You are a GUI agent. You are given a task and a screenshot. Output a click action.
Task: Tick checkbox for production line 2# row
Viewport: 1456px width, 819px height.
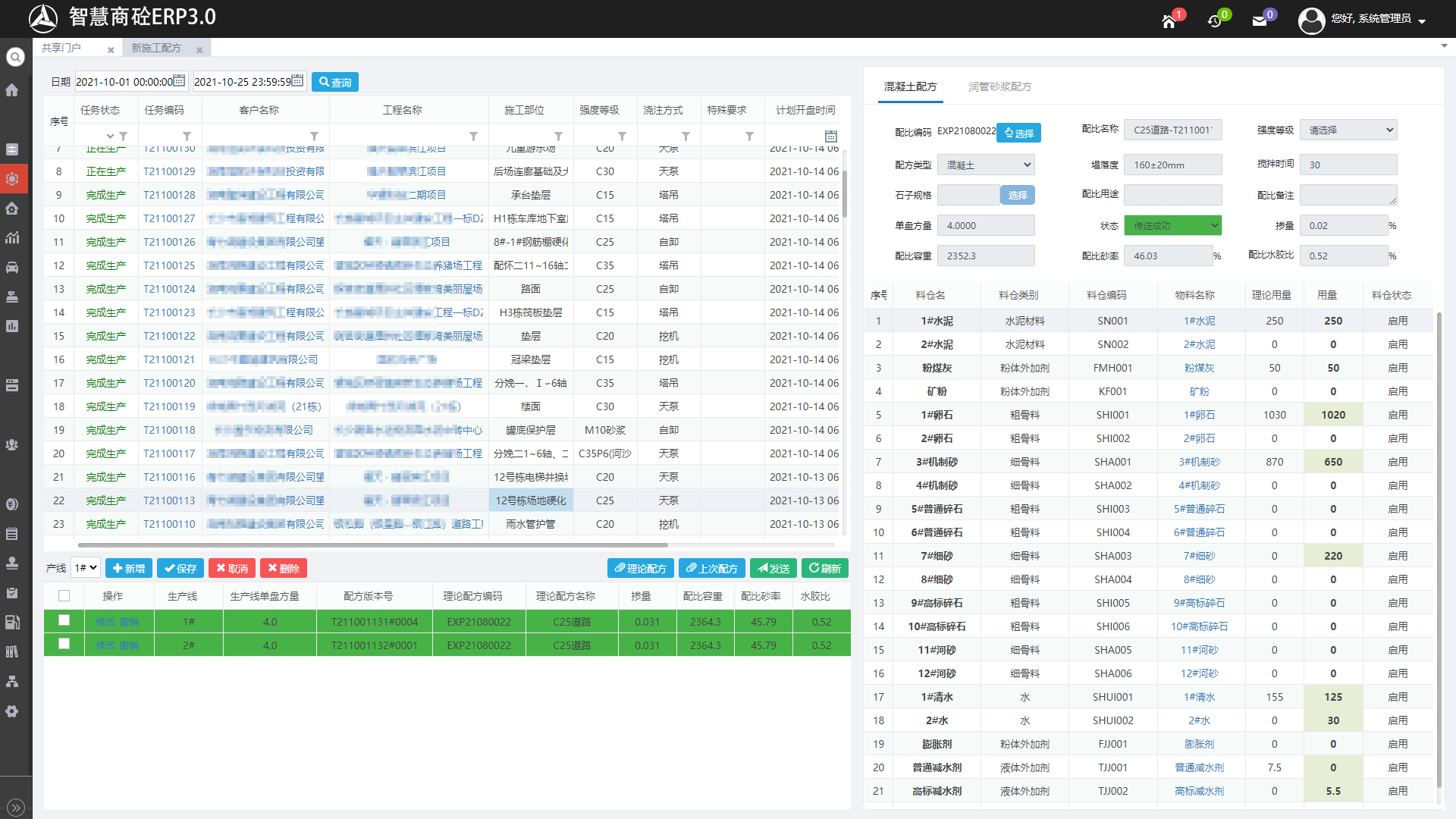click(64, 644)
